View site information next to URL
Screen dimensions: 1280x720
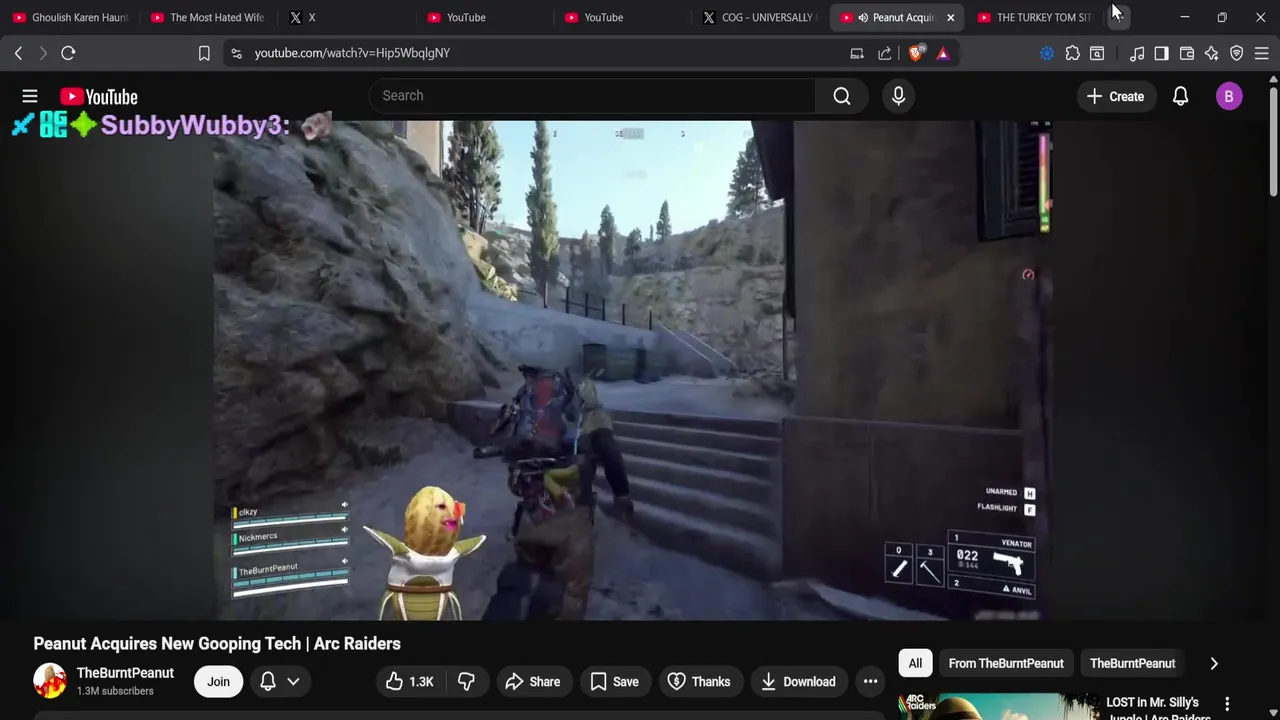(236, 53)
